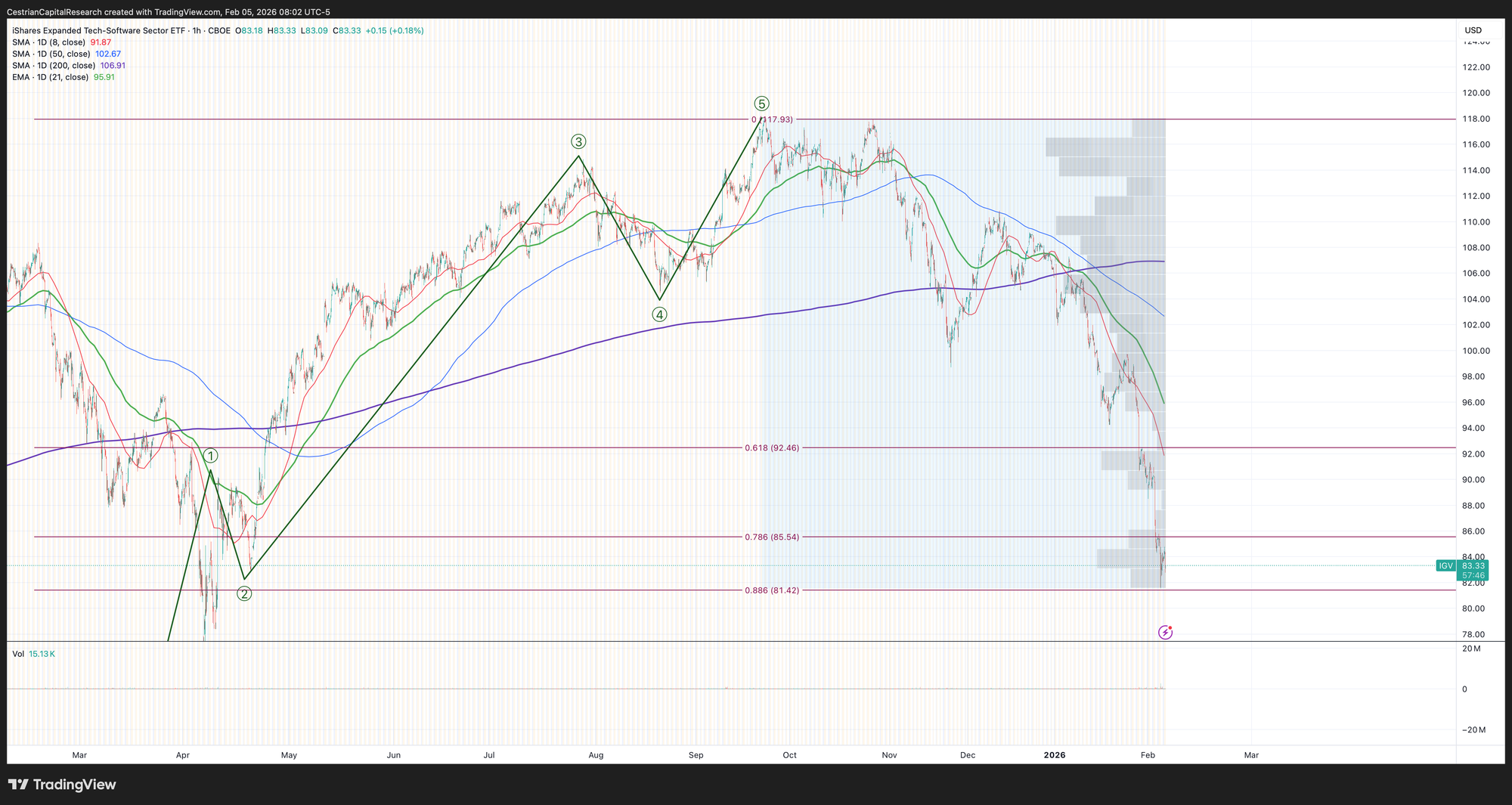Click the Oct label on the time axis
Viewport: 1512px width, 805px height.
(790, 755)
